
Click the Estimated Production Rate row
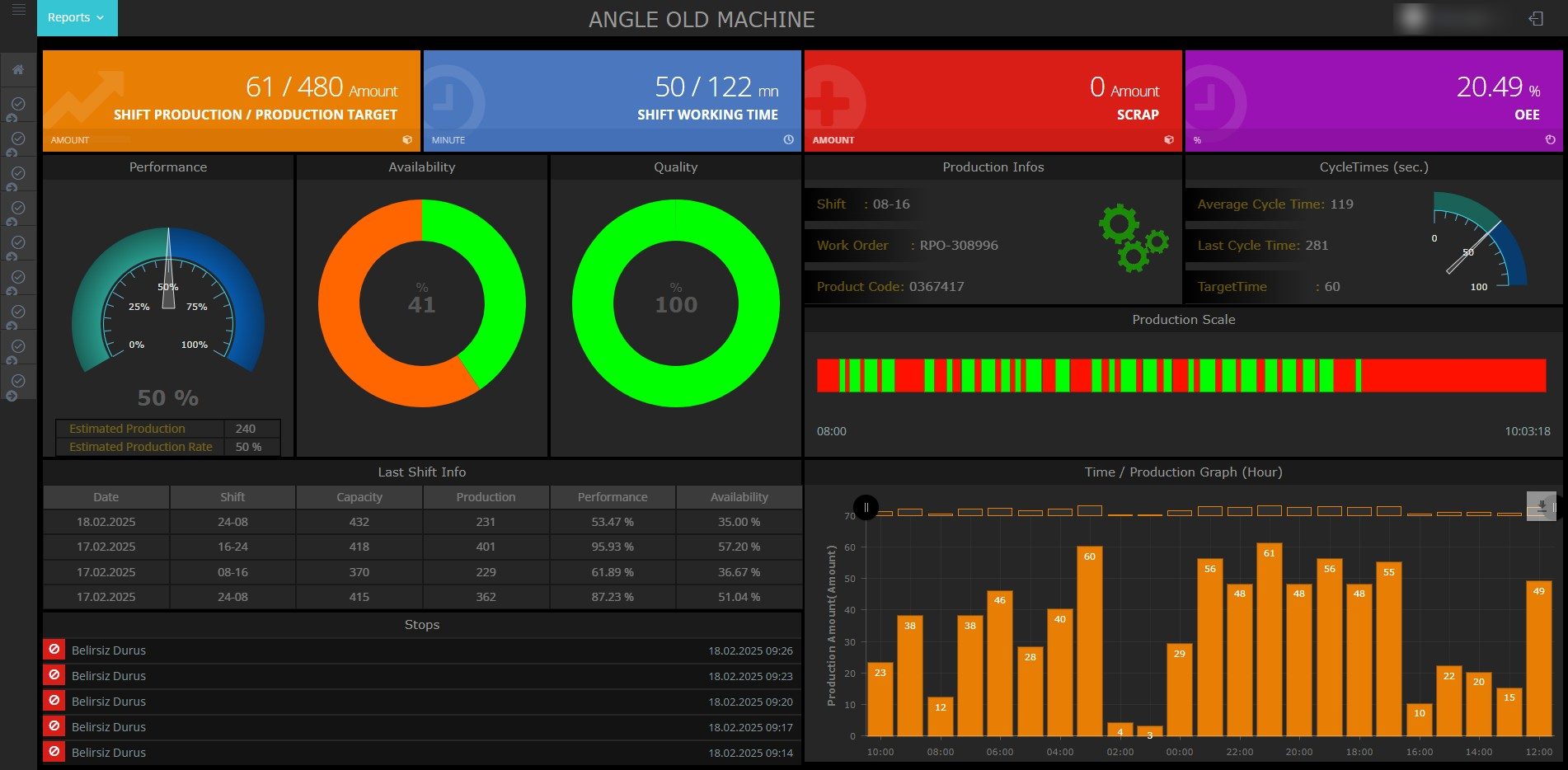coord(168,447)
